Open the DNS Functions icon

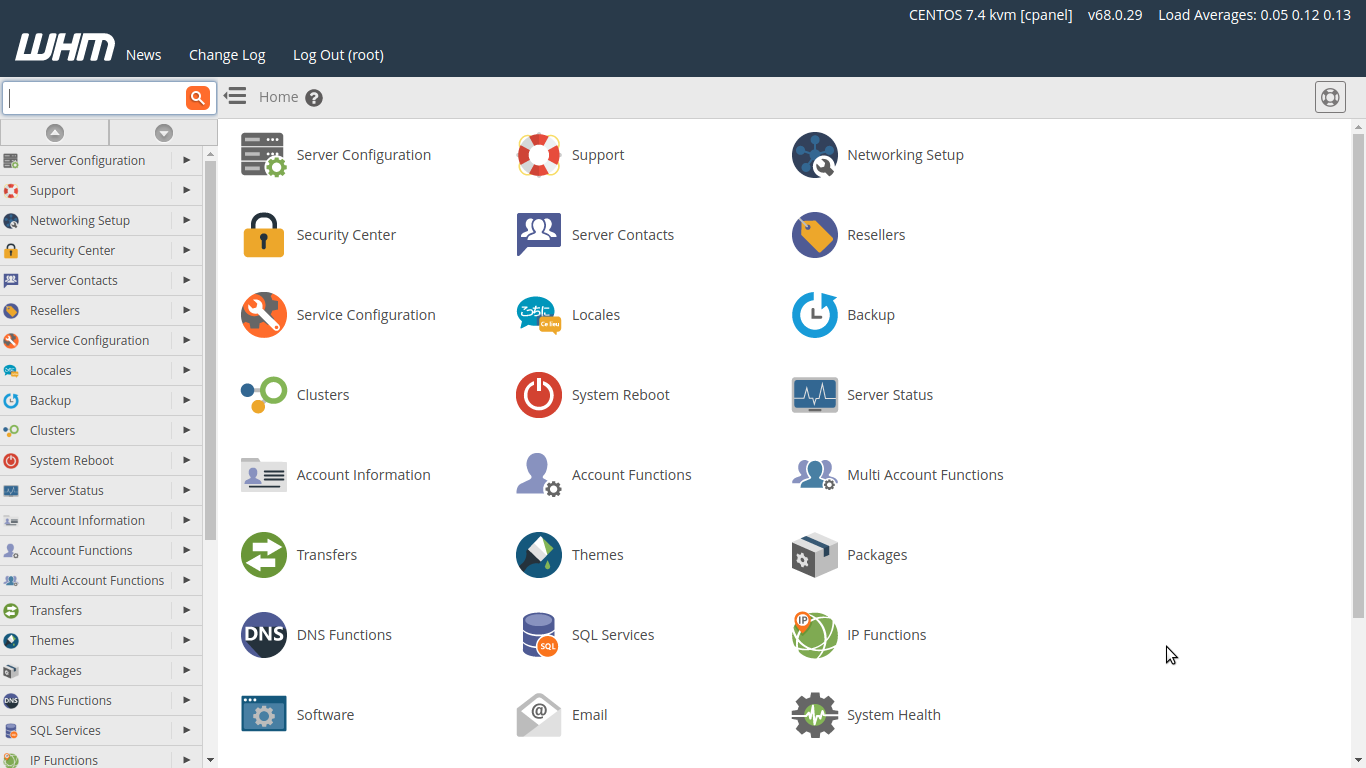[x=263, y=635]
